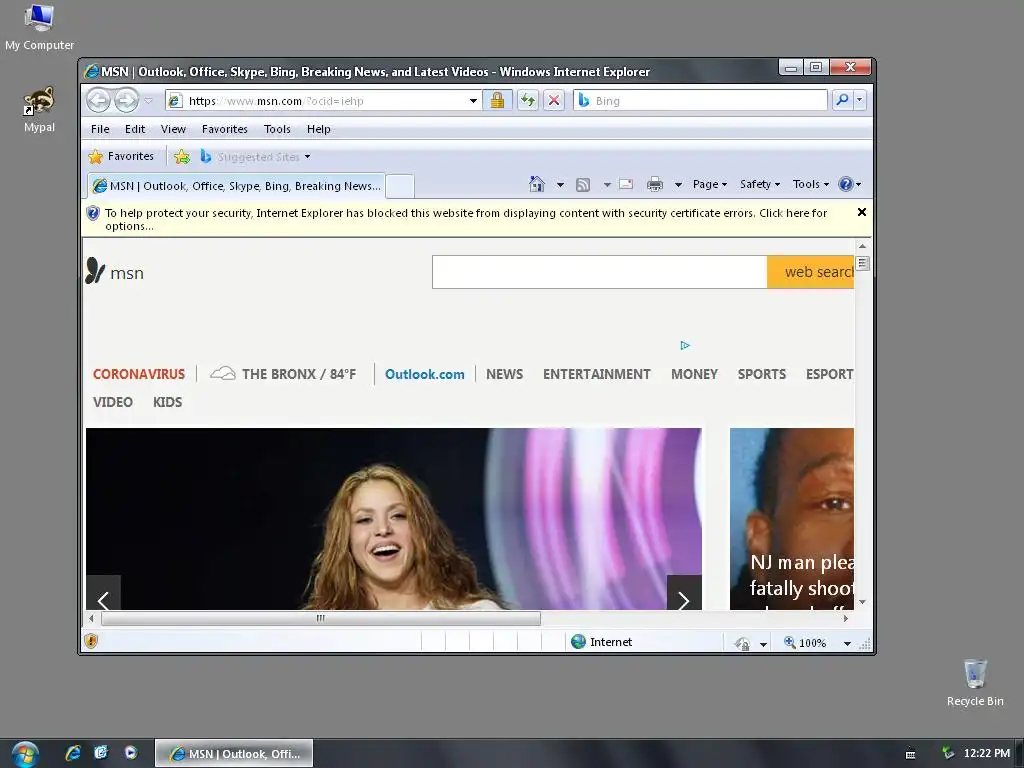This screenshot has width=1024, height=768.
Task: Click the AdChoices triangle icon
Action: (x=684, y=345)
